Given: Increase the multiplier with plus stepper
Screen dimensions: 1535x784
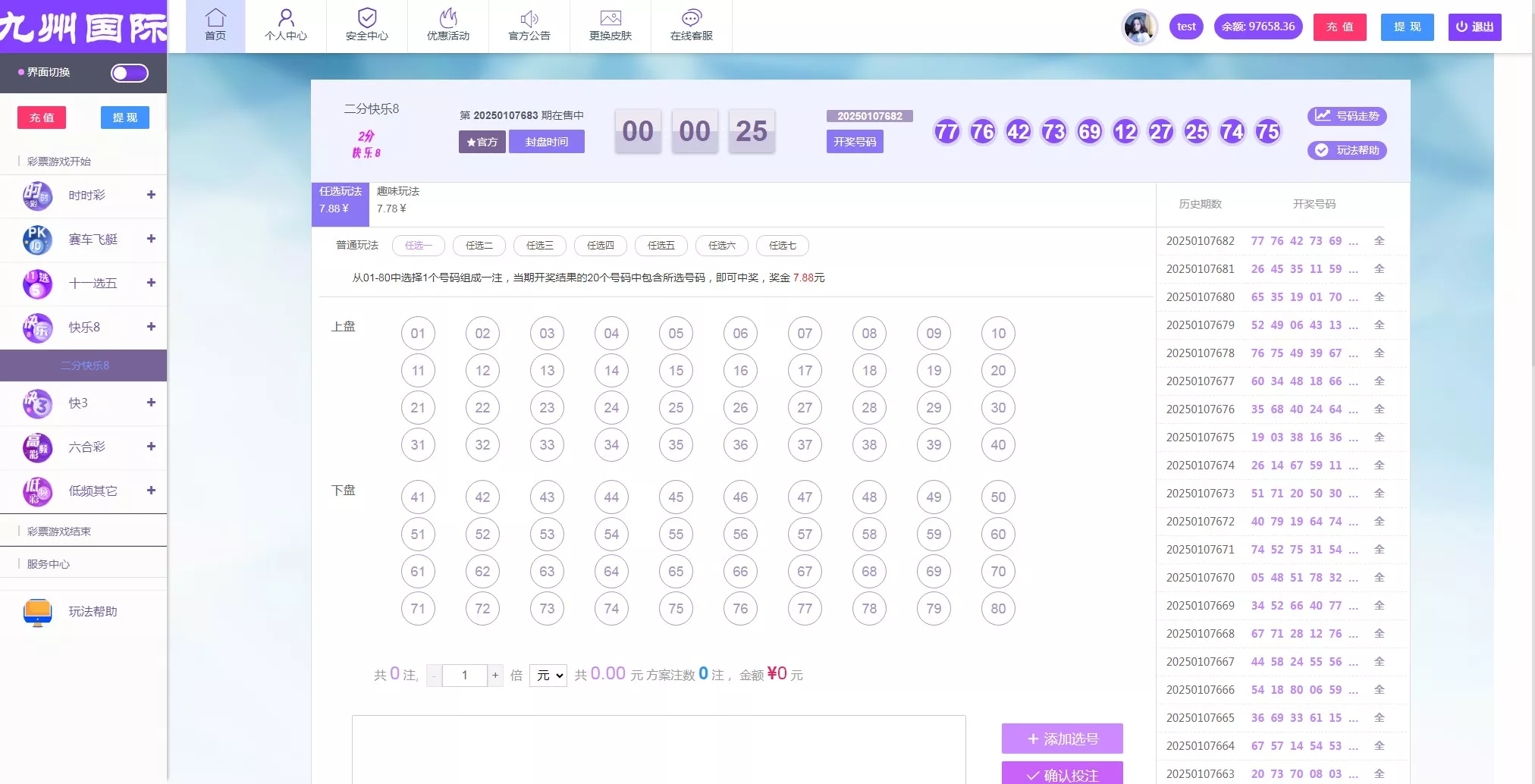Looking at the screenshot, I should [495, 675].
